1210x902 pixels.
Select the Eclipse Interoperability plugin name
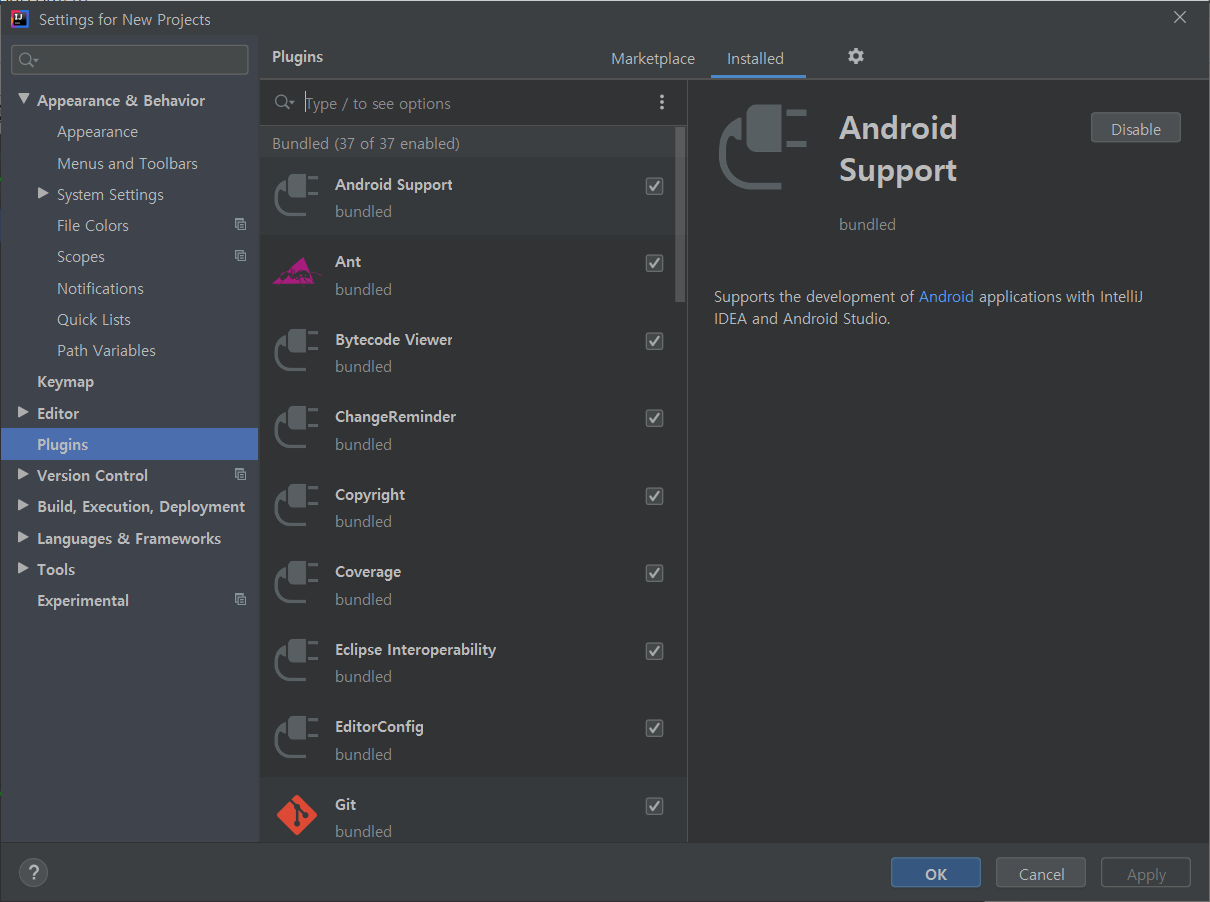[x=415, y=649]
